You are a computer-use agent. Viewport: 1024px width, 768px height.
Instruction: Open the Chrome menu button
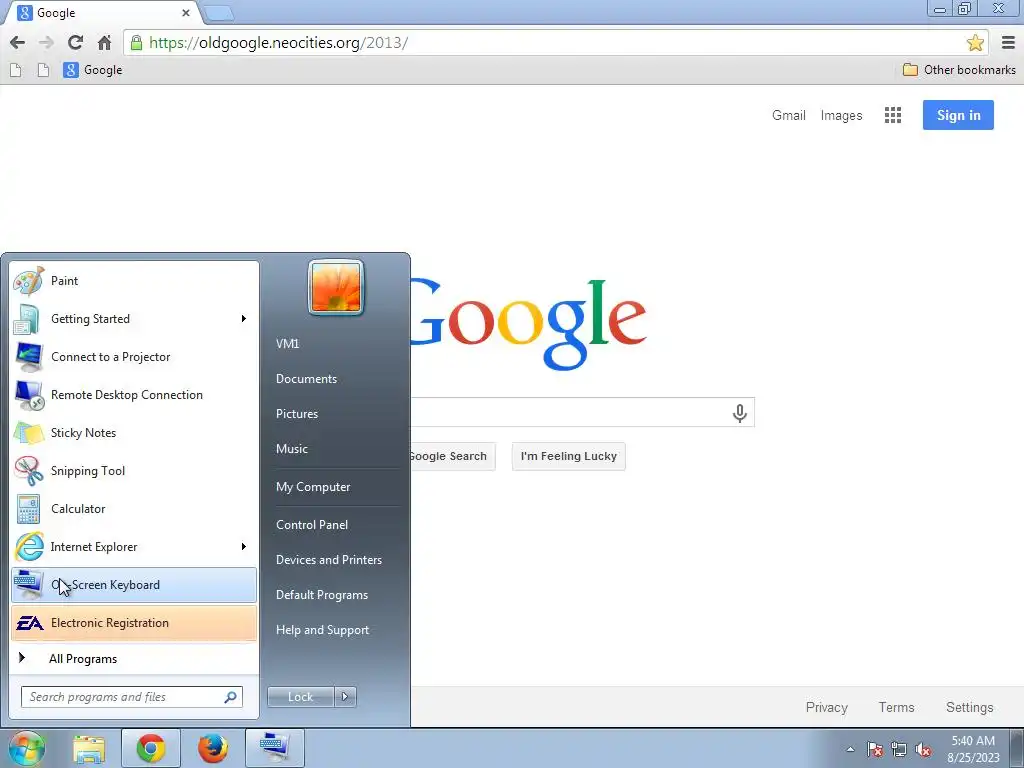pyautogui.click(x=1008, y=43)
